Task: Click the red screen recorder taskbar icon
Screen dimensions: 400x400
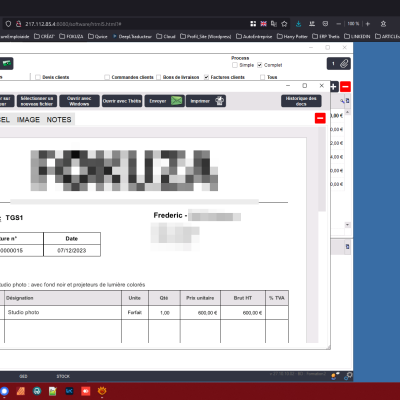Action: tap(85, 391)
